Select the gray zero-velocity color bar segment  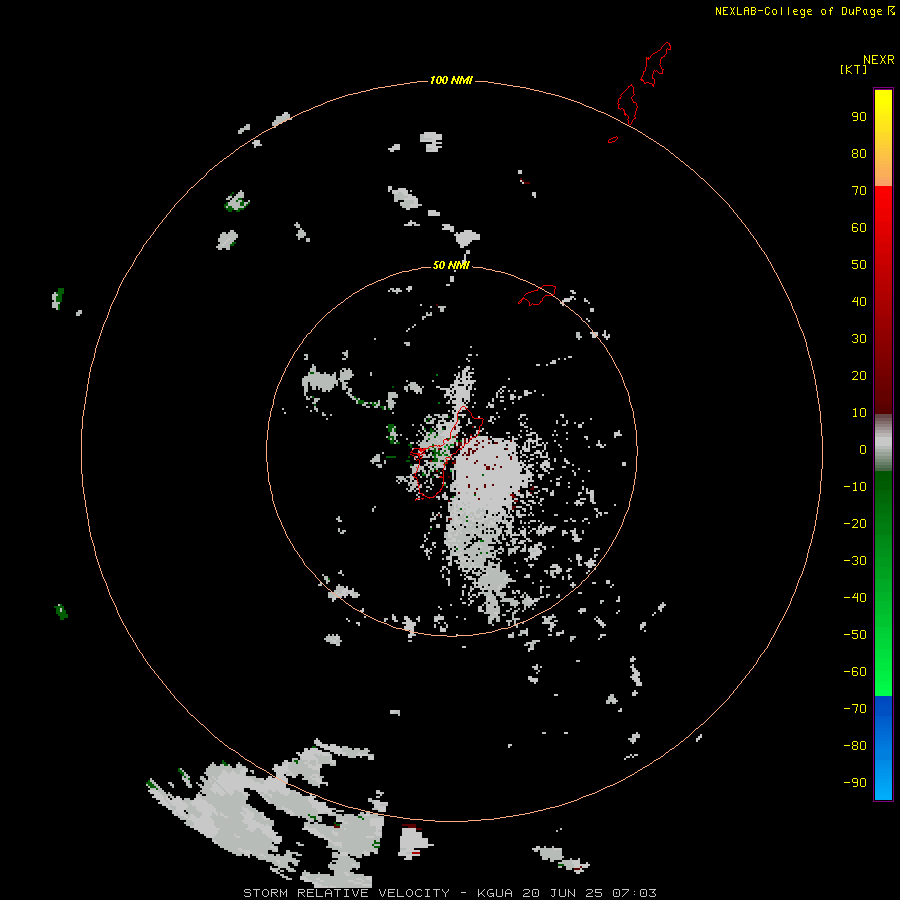(x=883, y=443)
